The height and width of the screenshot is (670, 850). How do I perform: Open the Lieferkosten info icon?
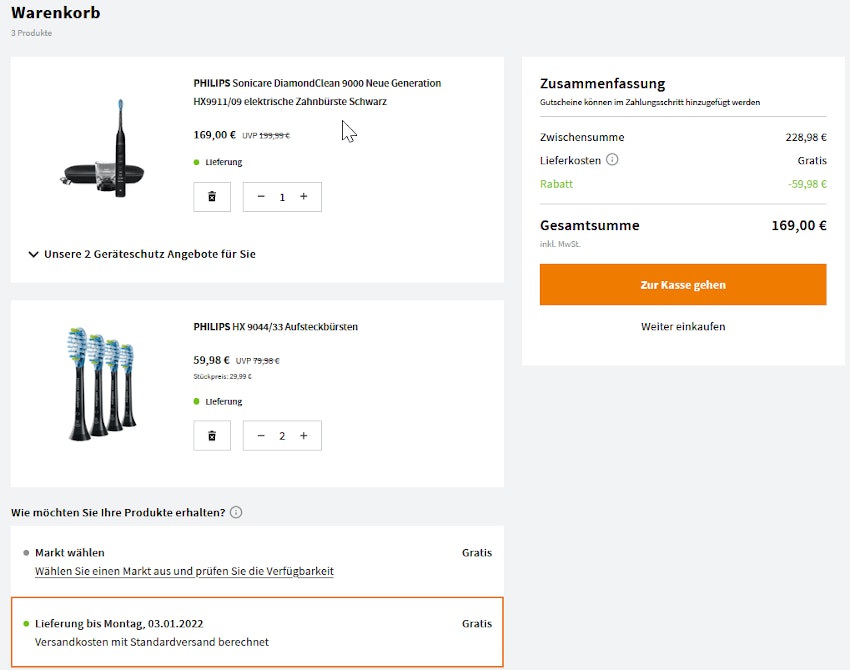(x=611, y=160)
